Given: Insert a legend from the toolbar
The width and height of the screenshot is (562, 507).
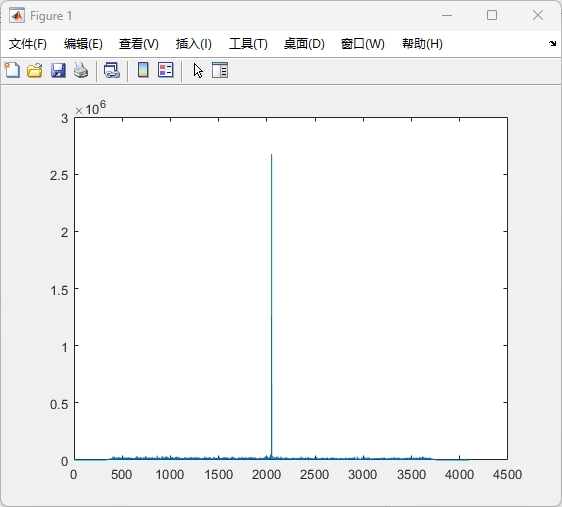Looking at the screenshot, I should pyautogui.click(x=166, y=70).
